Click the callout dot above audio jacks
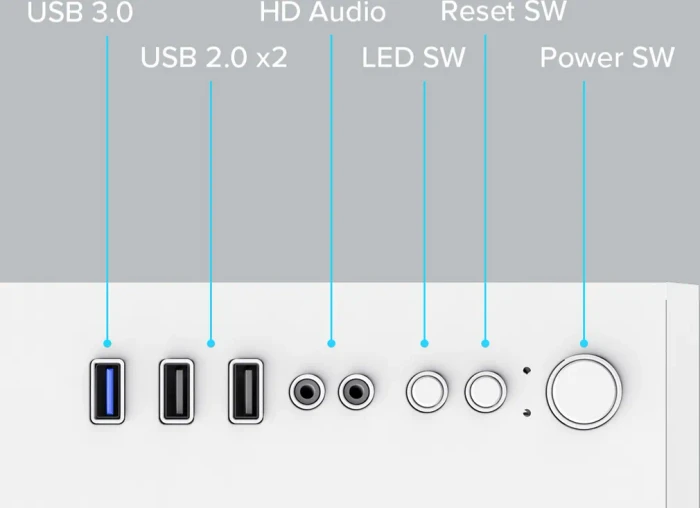This screenshot has height=508, width=700. [x=331, y=343]
